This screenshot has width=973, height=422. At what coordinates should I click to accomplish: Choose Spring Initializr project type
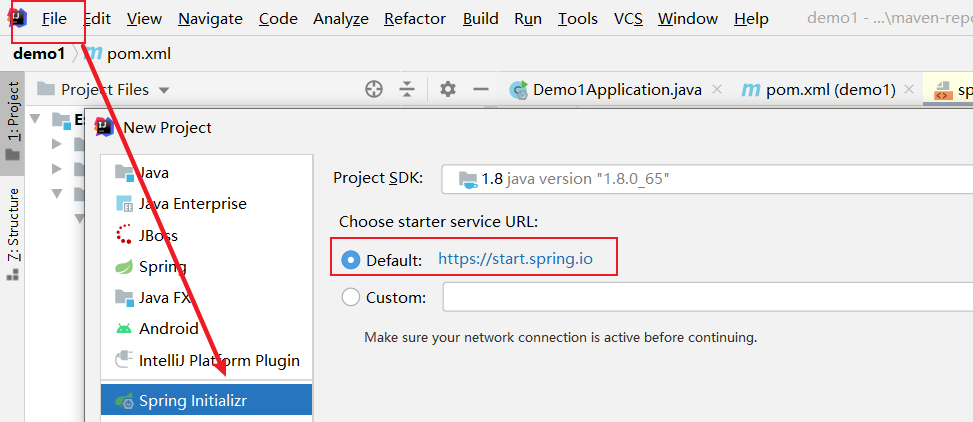point(192,401)
